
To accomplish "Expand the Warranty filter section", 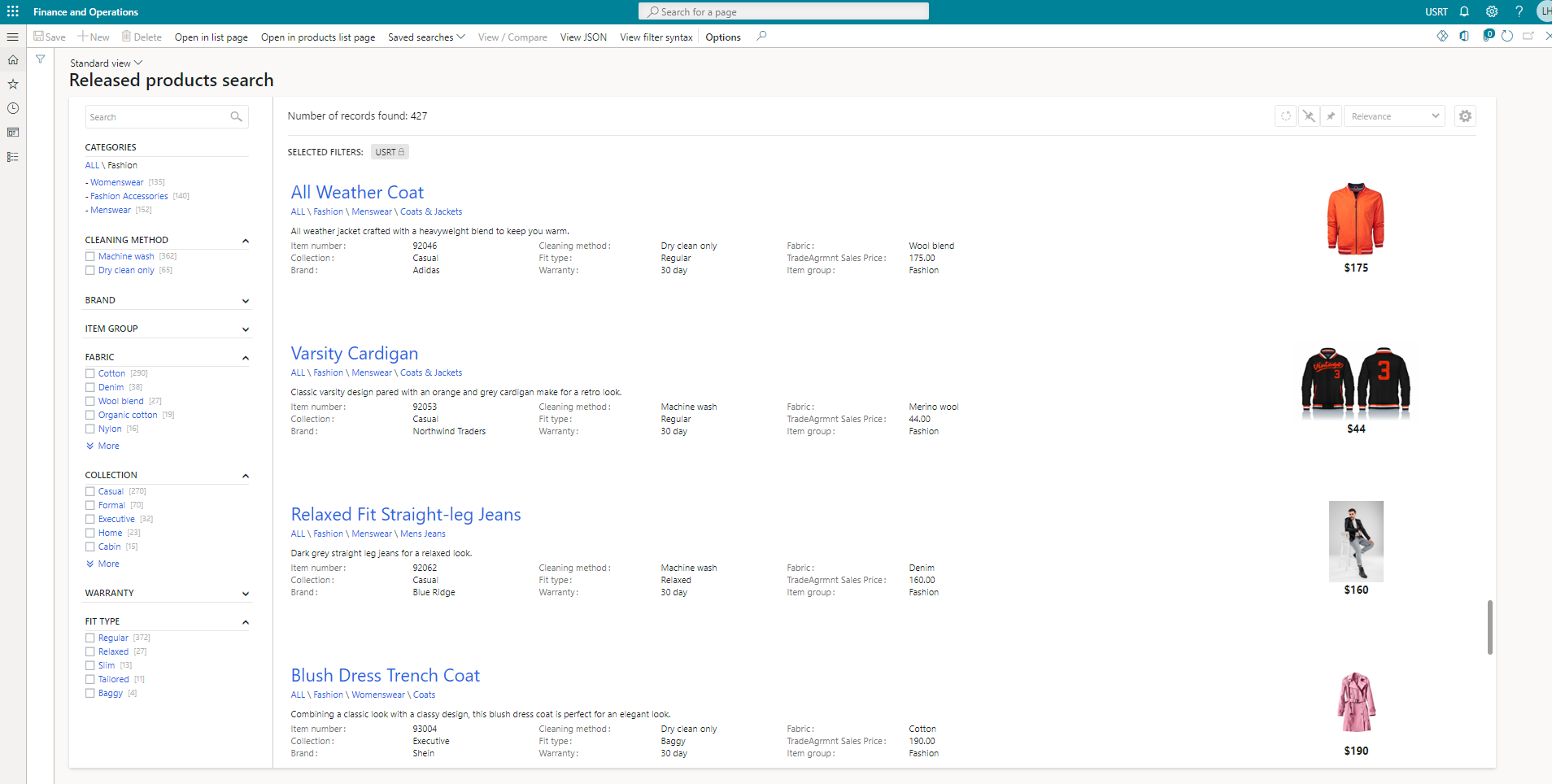I will [245, 594].
